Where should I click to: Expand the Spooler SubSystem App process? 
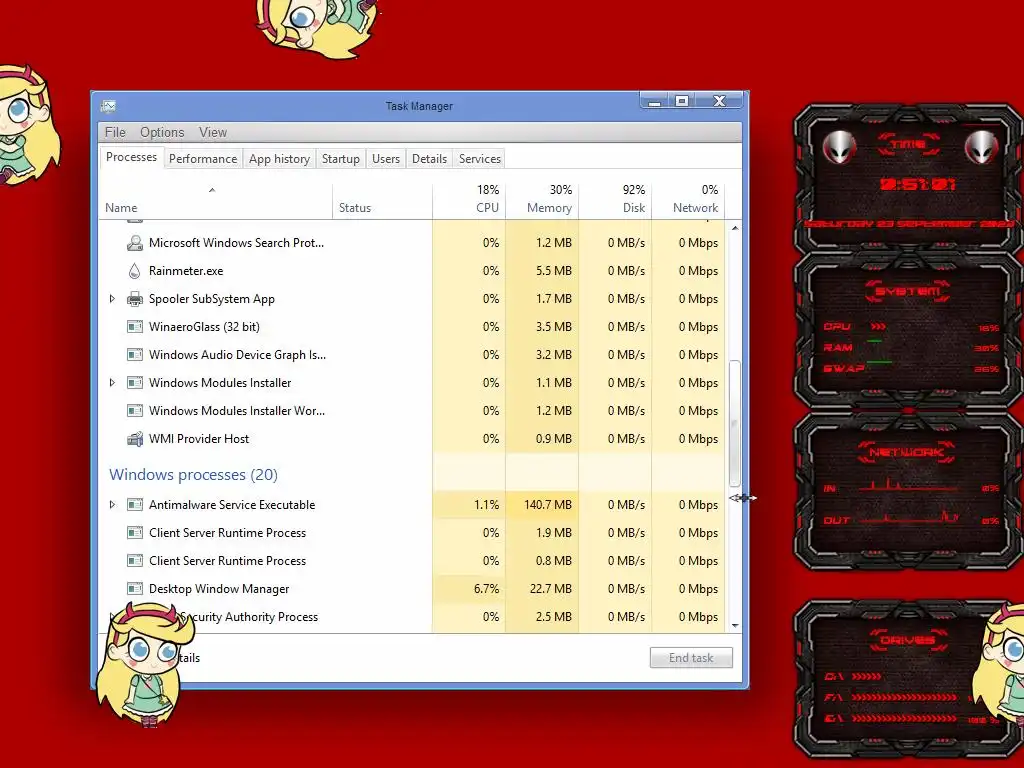[112, 299]
